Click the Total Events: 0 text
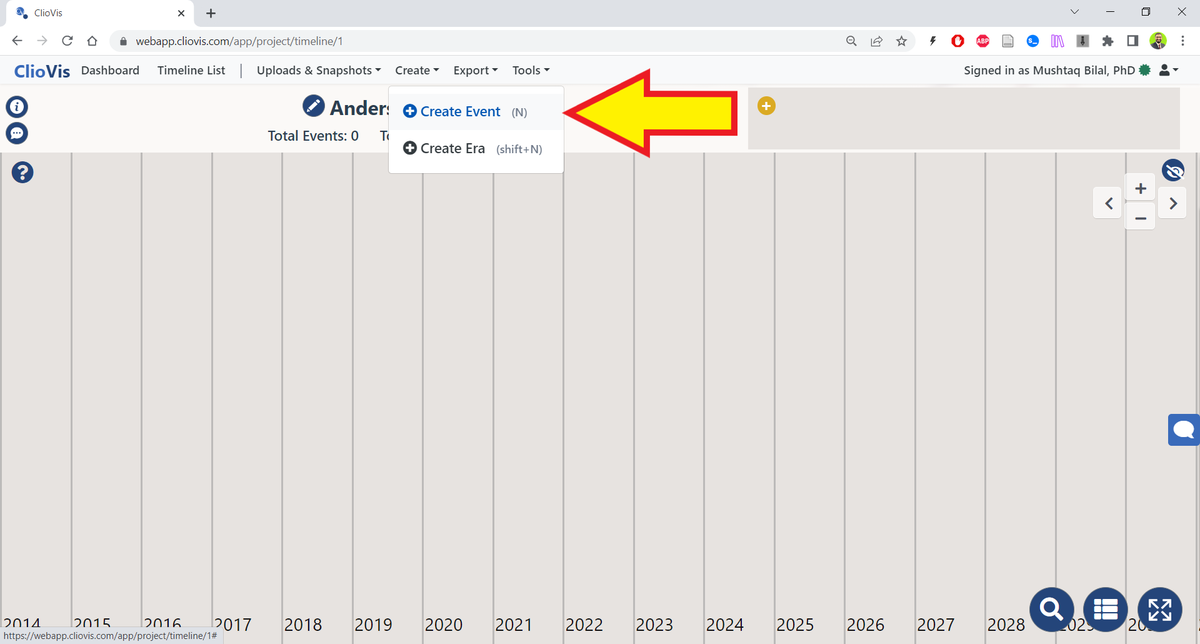Screen dimensions: 1200x644 point(313,136)
